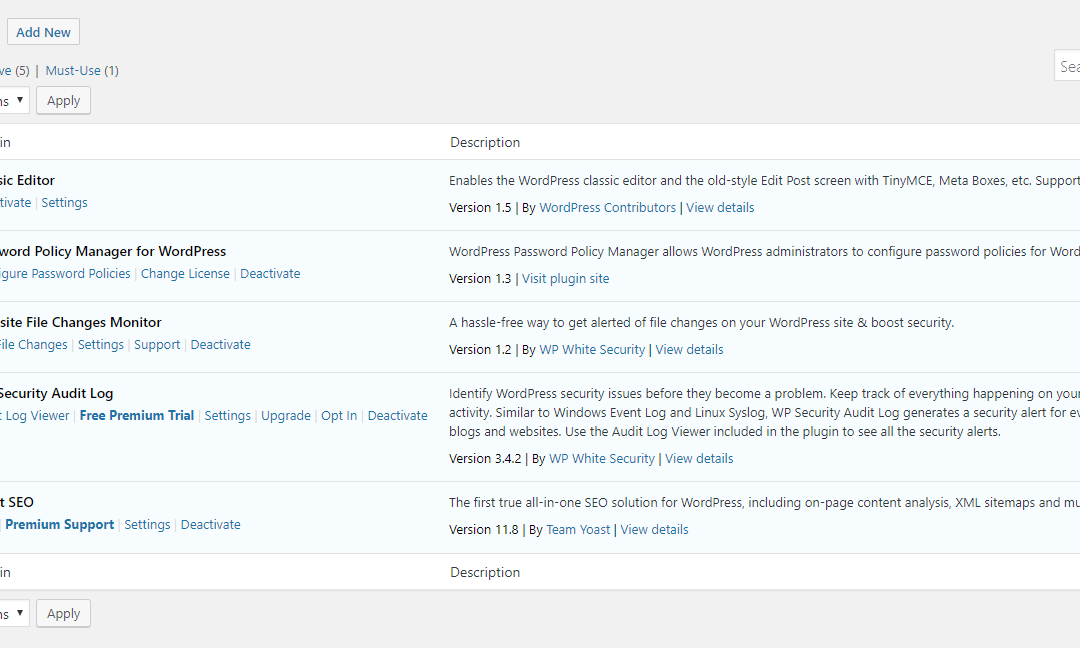Deactivate Password Policy Manager for WordPress
Screen dimensions: 1080x648
[270, 273]
